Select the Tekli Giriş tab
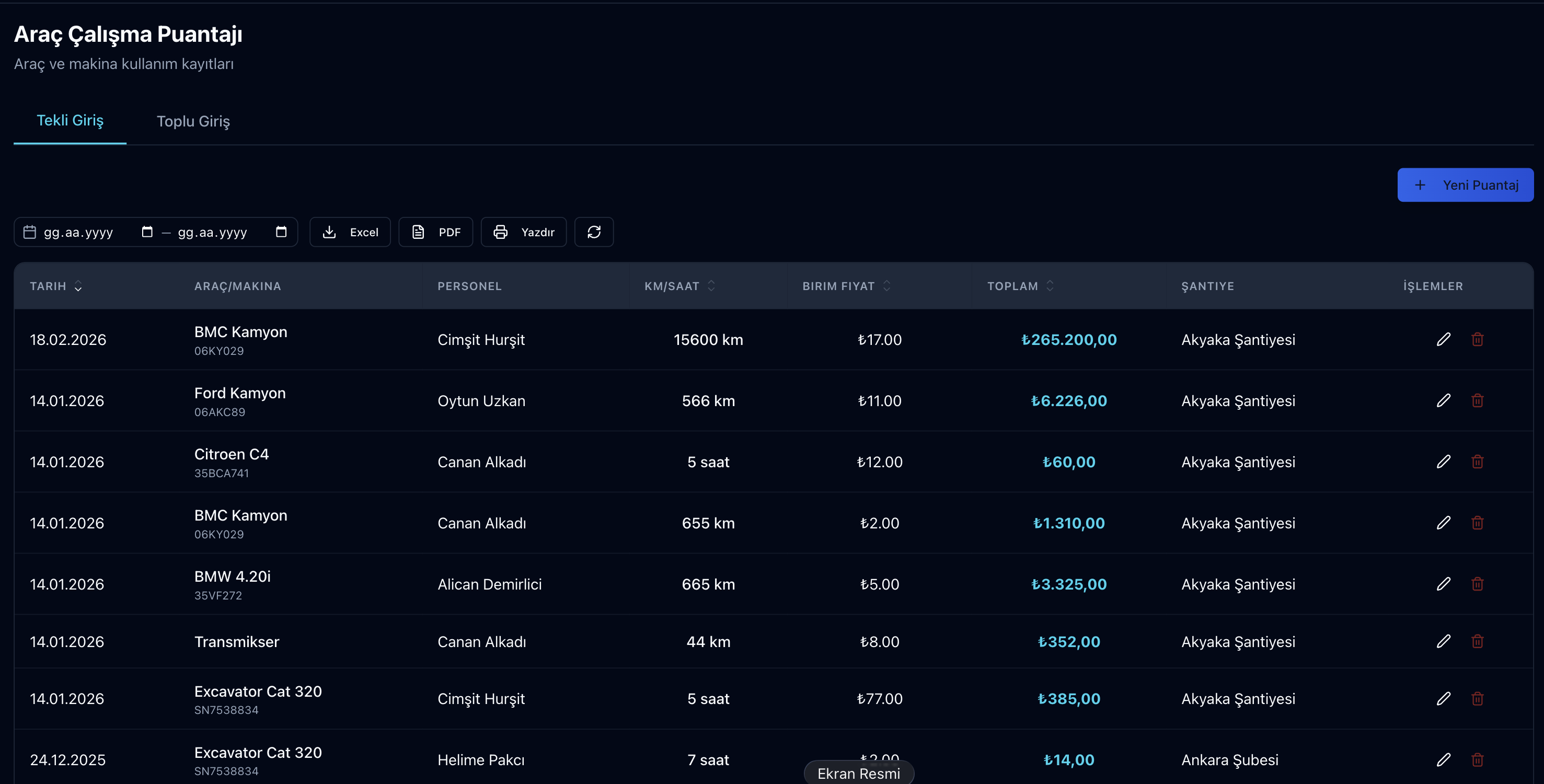 tap(70, 121)
